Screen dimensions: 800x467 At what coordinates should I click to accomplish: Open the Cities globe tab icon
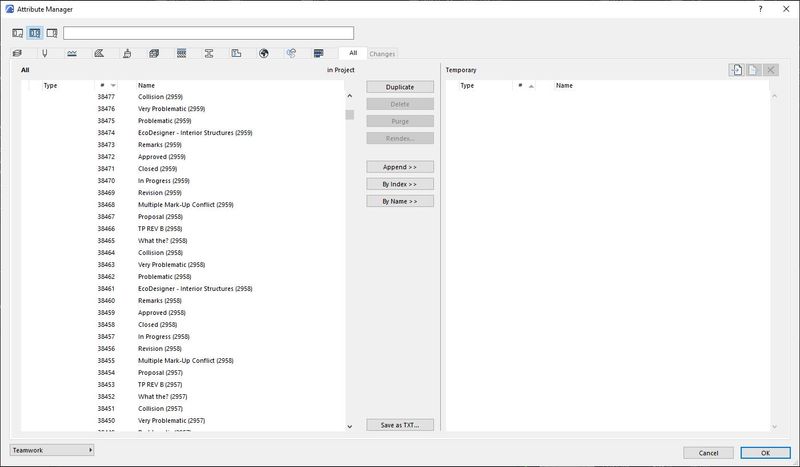(x=264, y=53)
